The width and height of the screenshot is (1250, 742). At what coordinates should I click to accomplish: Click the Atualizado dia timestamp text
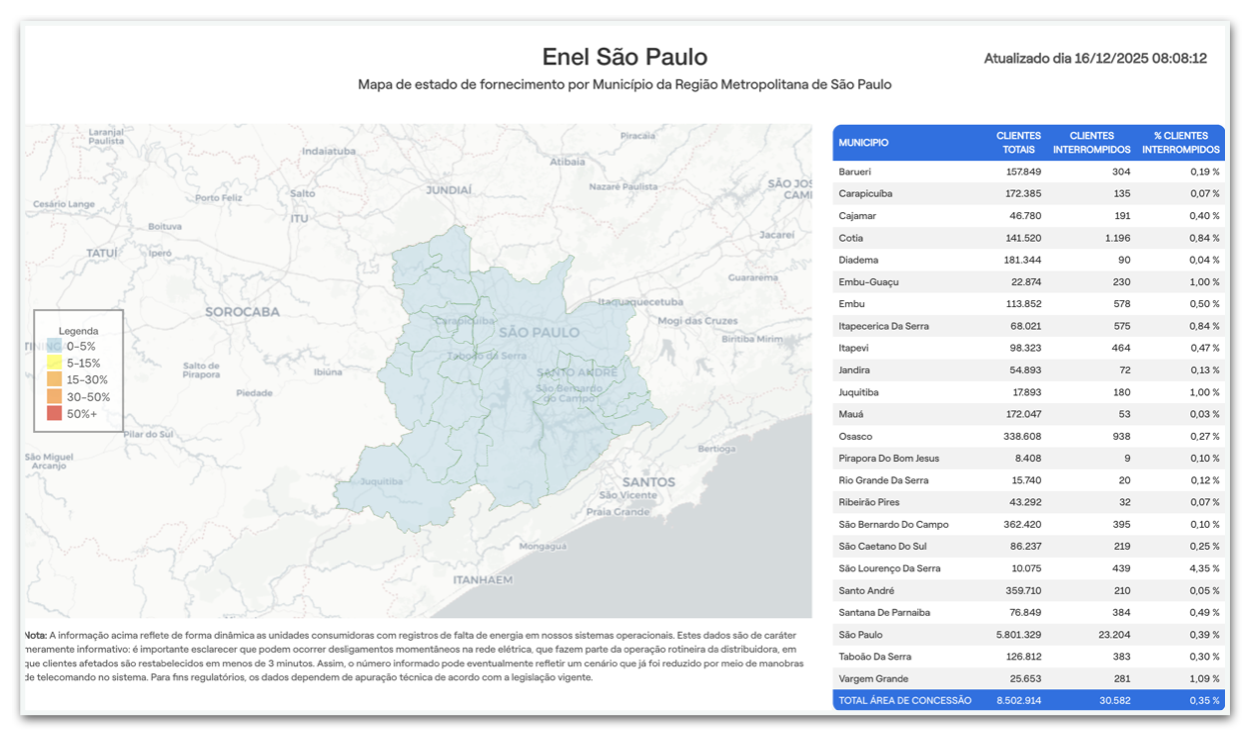(x=1095, y=58)
